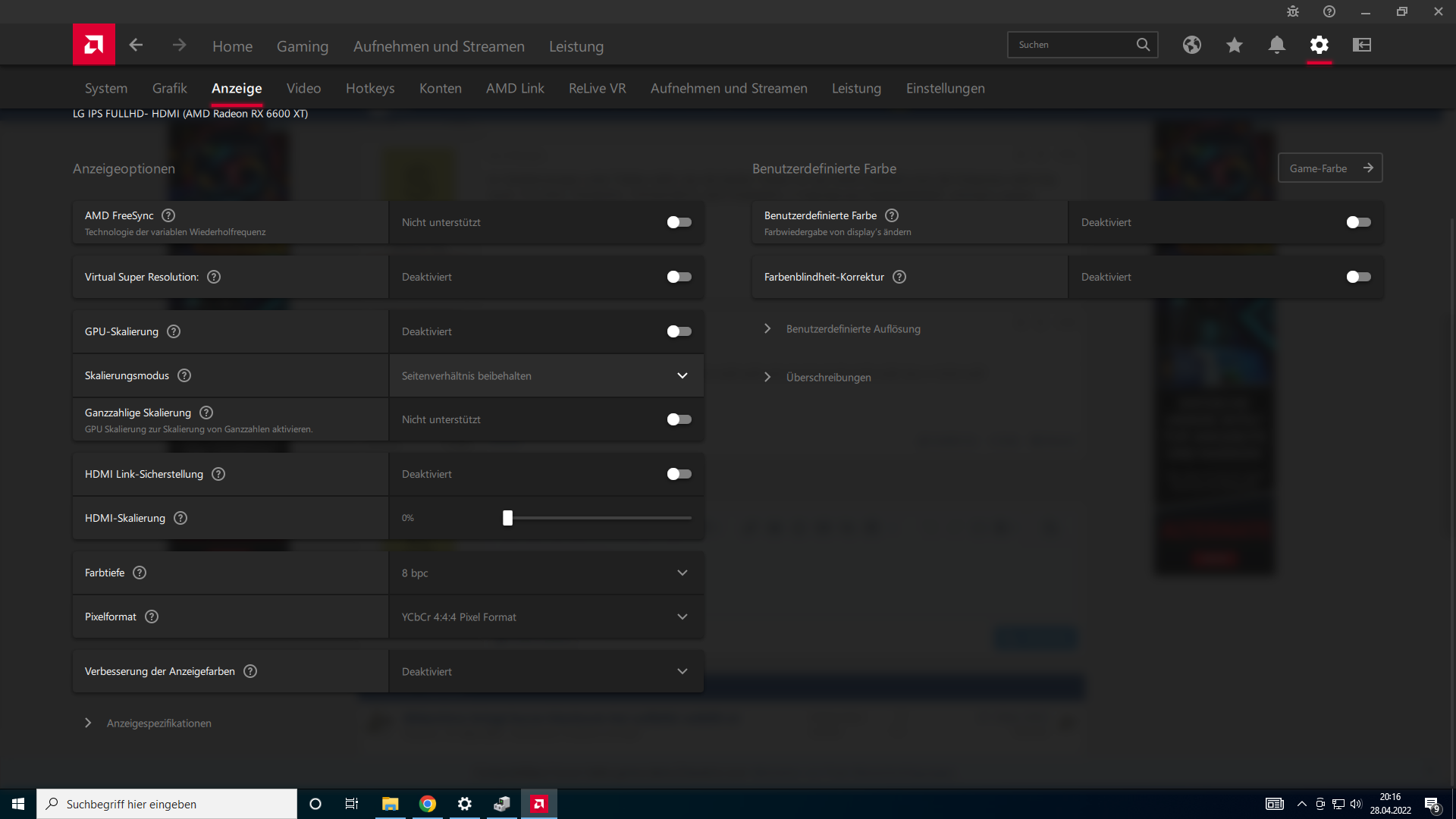Open the globe web browser icon
Screen dimensions: 1456x819
pos(1192,45)
